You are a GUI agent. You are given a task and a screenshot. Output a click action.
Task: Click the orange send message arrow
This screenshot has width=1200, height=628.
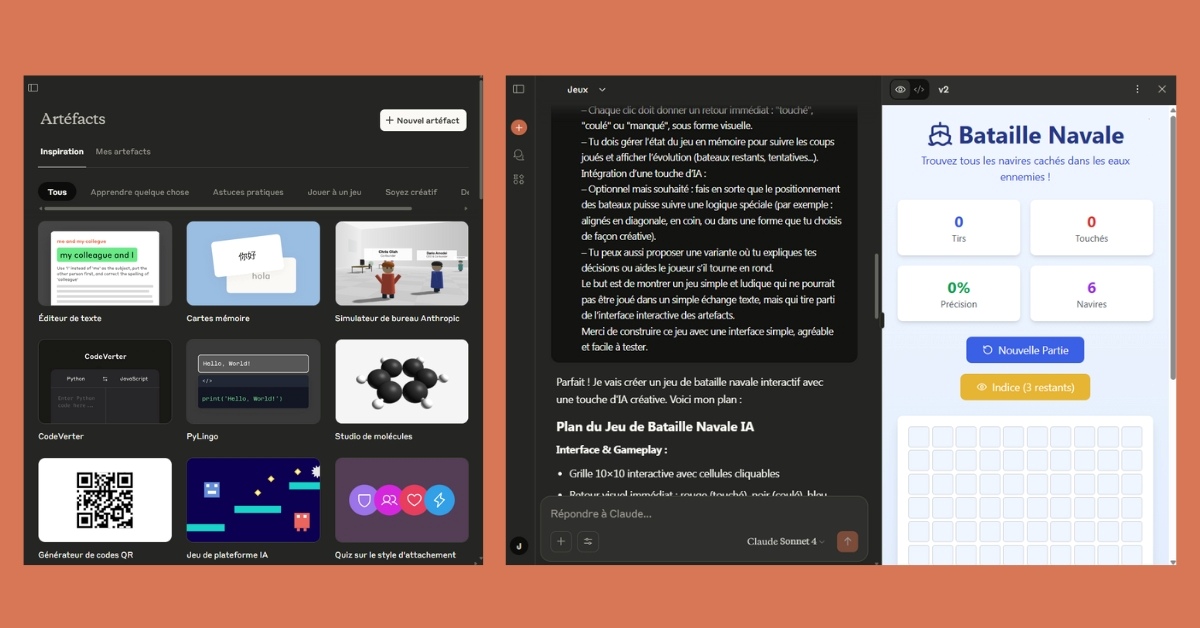coord(848,541)
